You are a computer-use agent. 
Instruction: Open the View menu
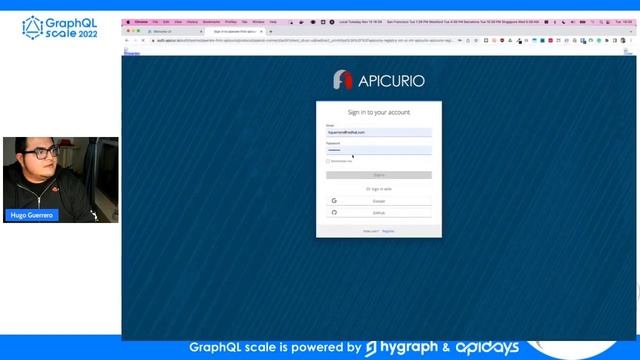pyautogui.click(x=178, y=22)
